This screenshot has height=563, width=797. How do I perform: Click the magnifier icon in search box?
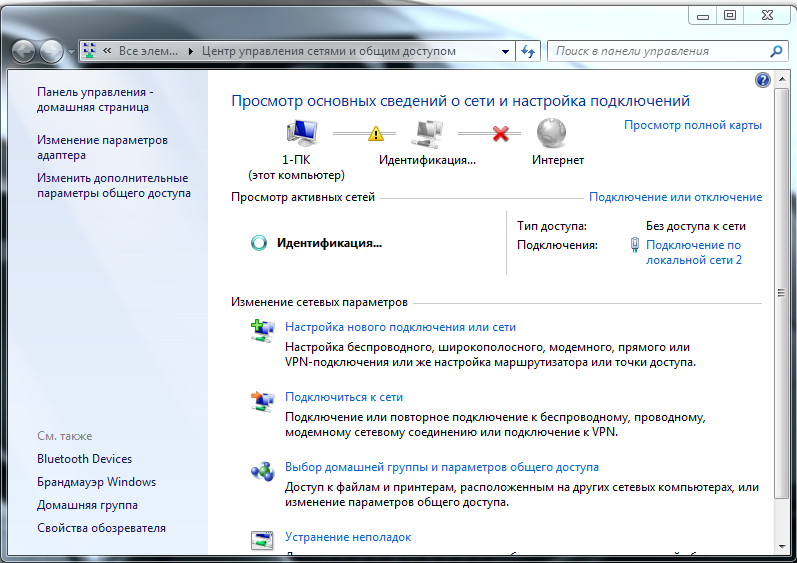[776, 51]
